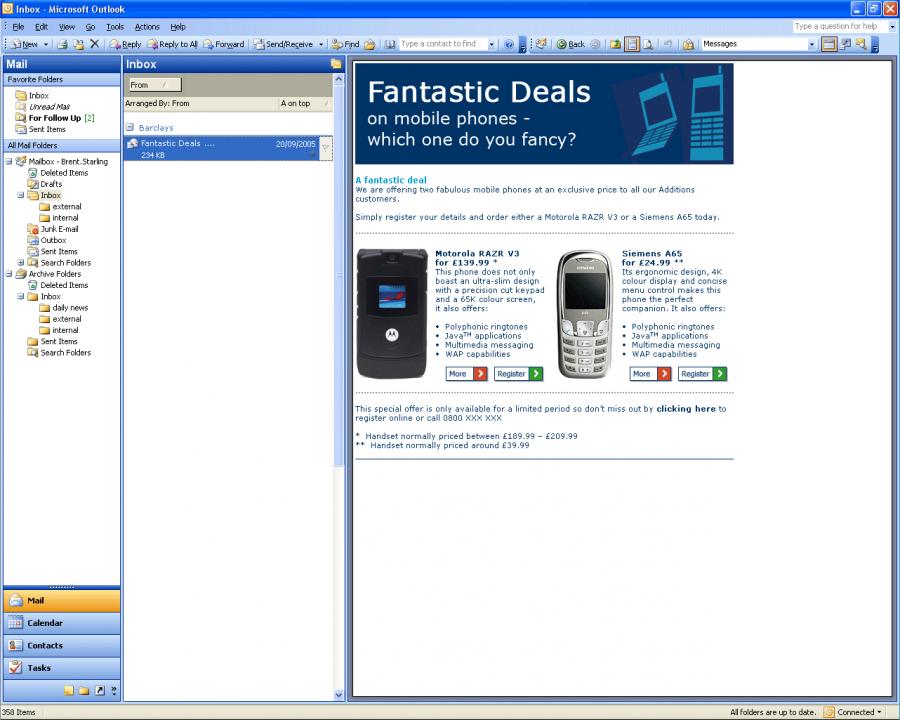Click the Print Preview magnifier icon
The width and height of the screenshot is (900, 720).
[x=649, y=44]
